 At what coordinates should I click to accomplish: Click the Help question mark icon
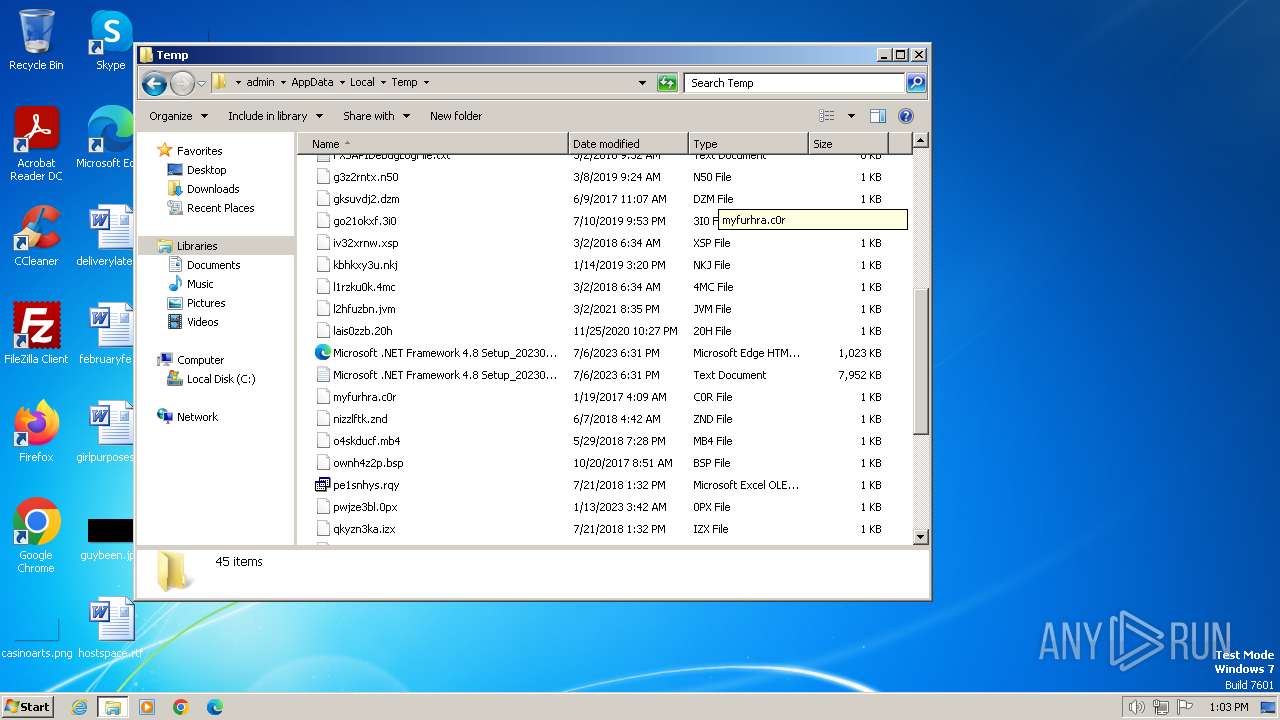pos(906,116)
